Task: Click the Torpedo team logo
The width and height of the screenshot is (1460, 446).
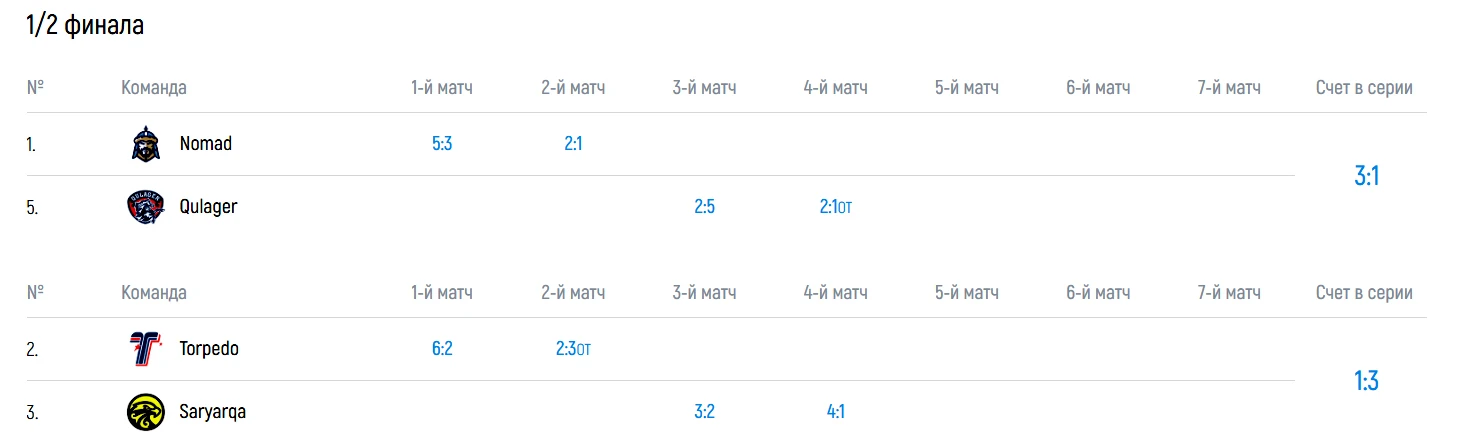Action: pyautogui.click(x=146, y=349)
